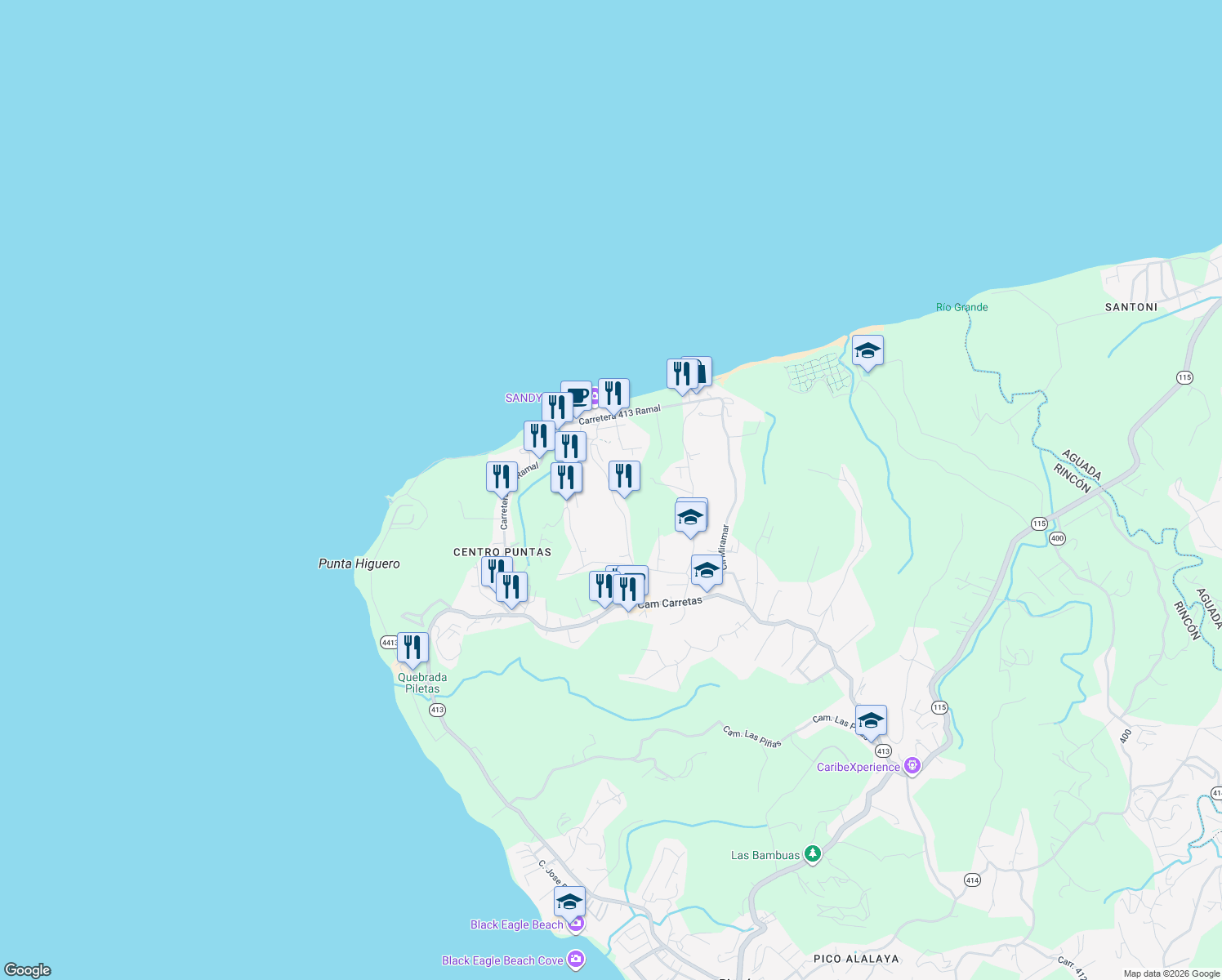This screenshot has width=1222, height=980.
Task: Click the route 115 highway shield
Action: pos(938,708)
